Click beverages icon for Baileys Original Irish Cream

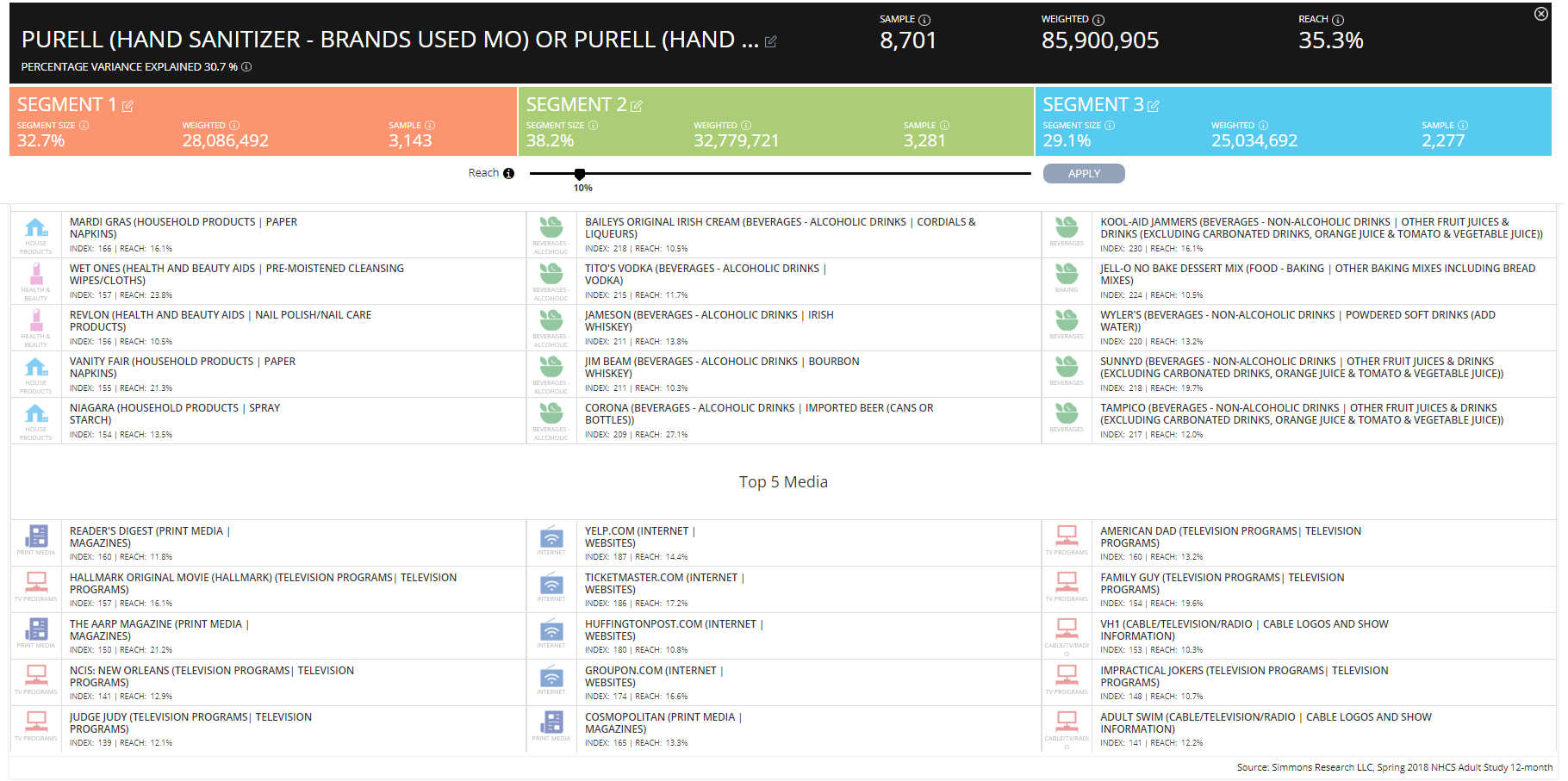tap(551, 228)
